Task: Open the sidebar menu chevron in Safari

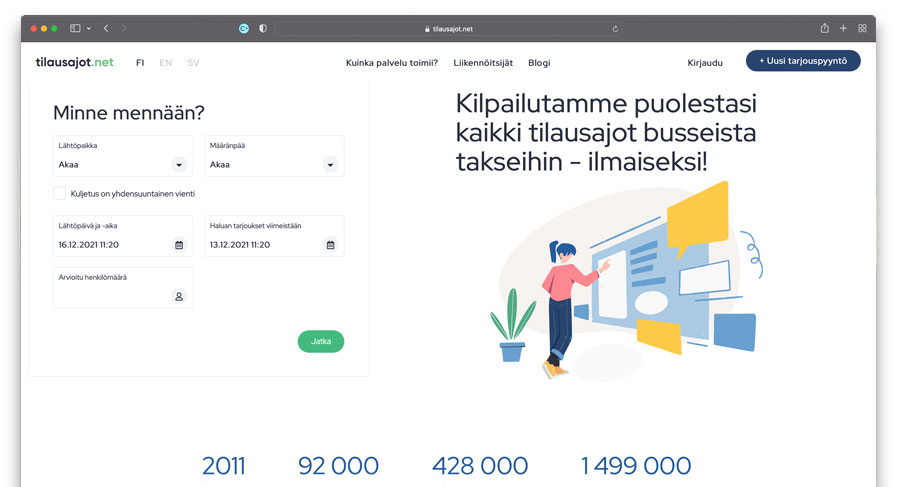Action: click(x=88, y=29)
